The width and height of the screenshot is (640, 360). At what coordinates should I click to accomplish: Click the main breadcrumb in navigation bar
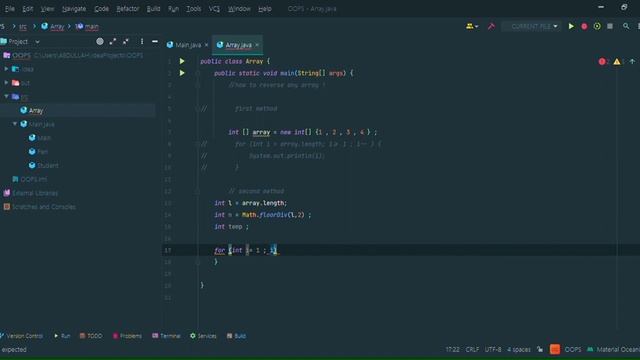pos(91,27)
